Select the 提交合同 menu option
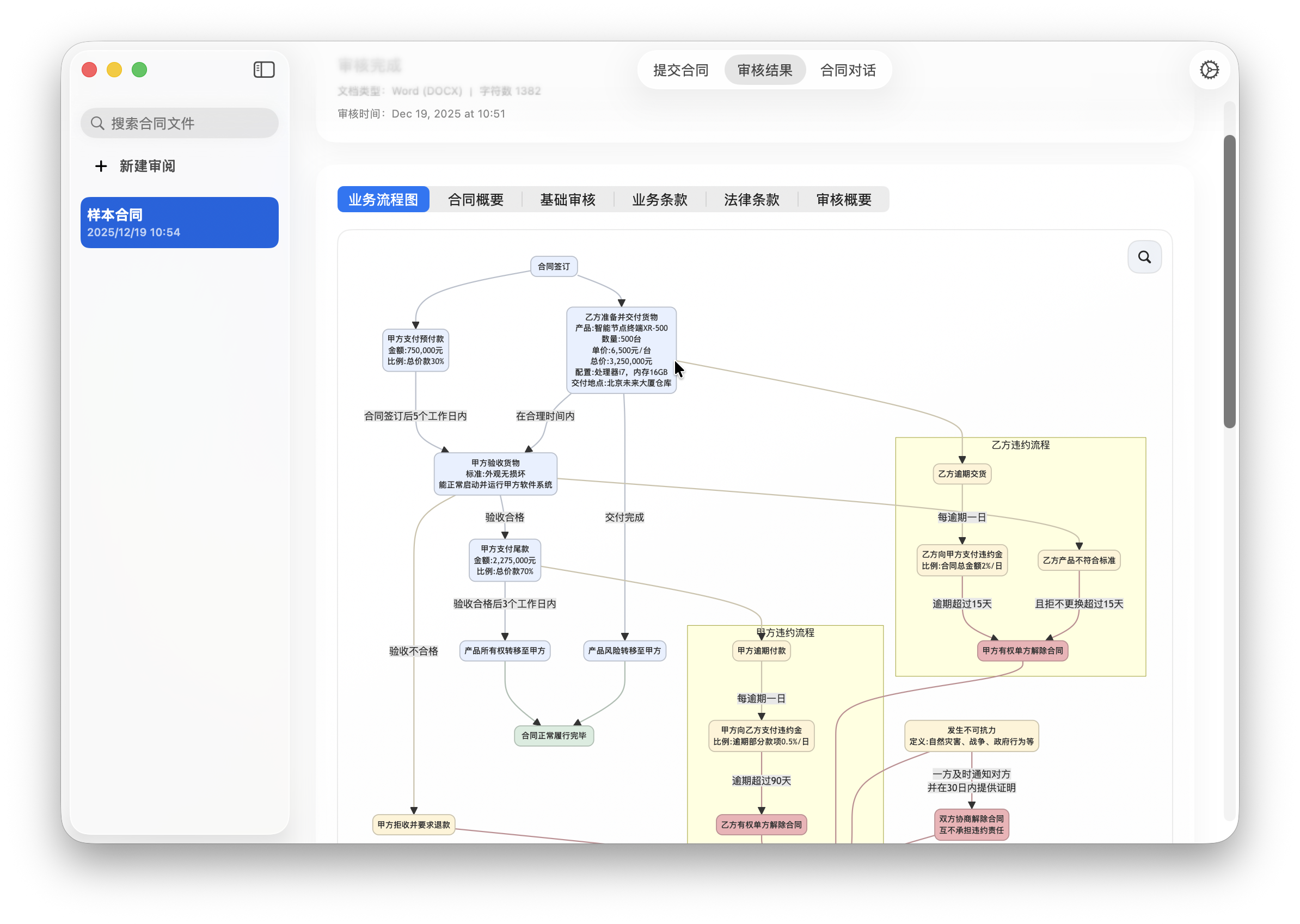 [680, 70]
